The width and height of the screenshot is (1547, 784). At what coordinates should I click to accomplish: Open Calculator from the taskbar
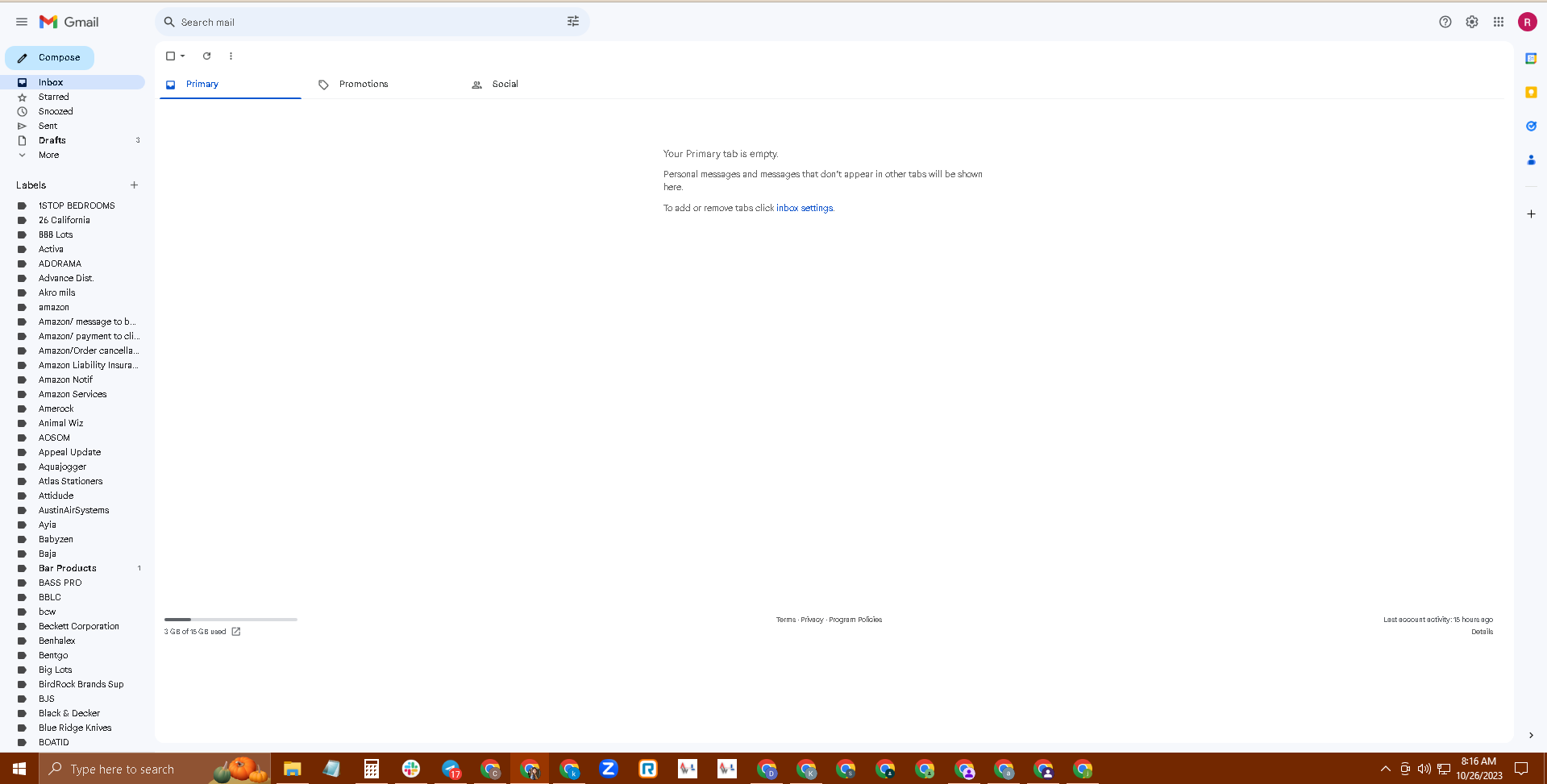coord(371,769)
